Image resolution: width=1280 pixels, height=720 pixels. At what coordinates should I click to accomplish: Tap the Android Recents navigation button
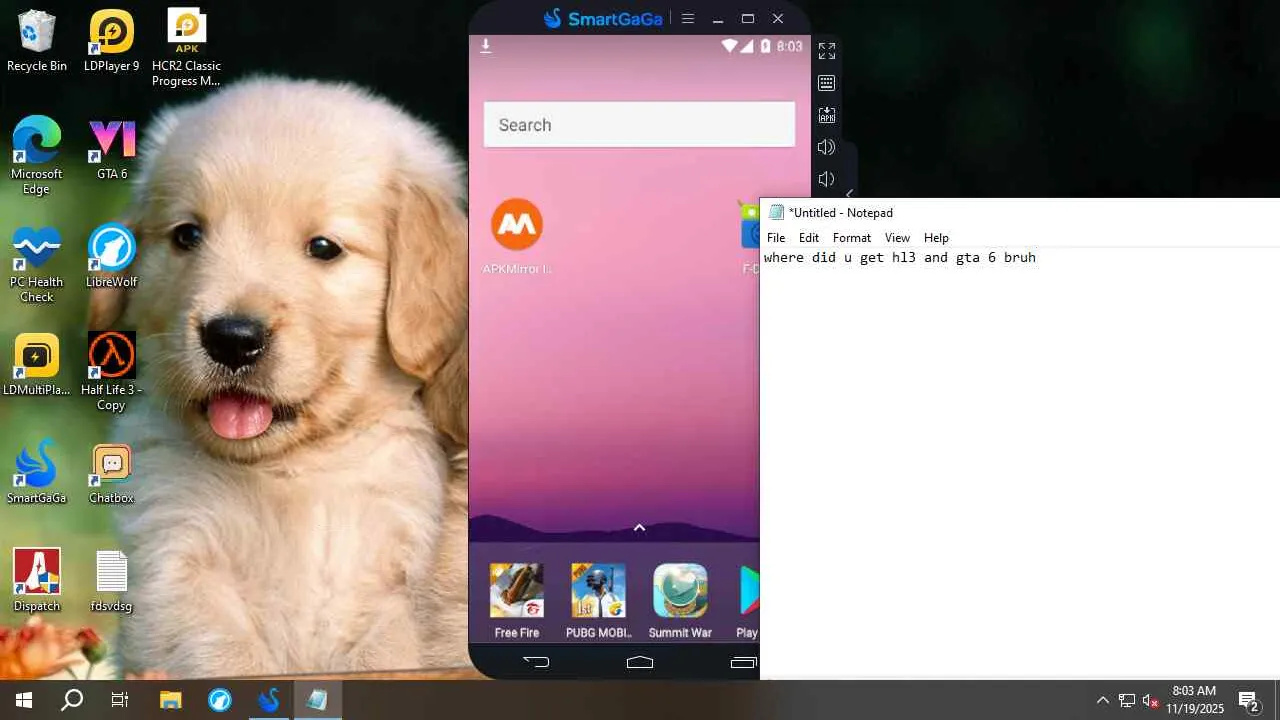click(744, 661)
